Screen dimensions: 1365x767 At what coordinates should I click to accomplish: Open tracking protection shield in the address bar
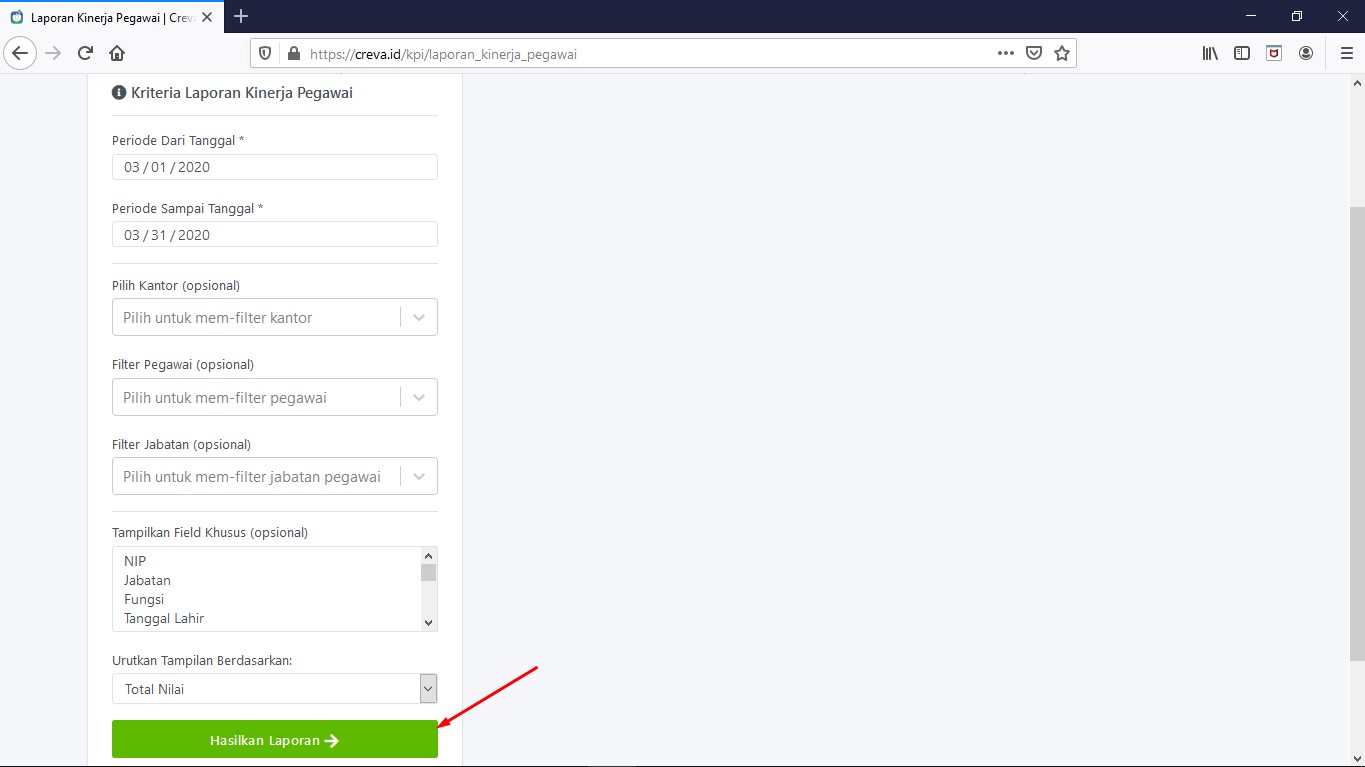(265, 54)
